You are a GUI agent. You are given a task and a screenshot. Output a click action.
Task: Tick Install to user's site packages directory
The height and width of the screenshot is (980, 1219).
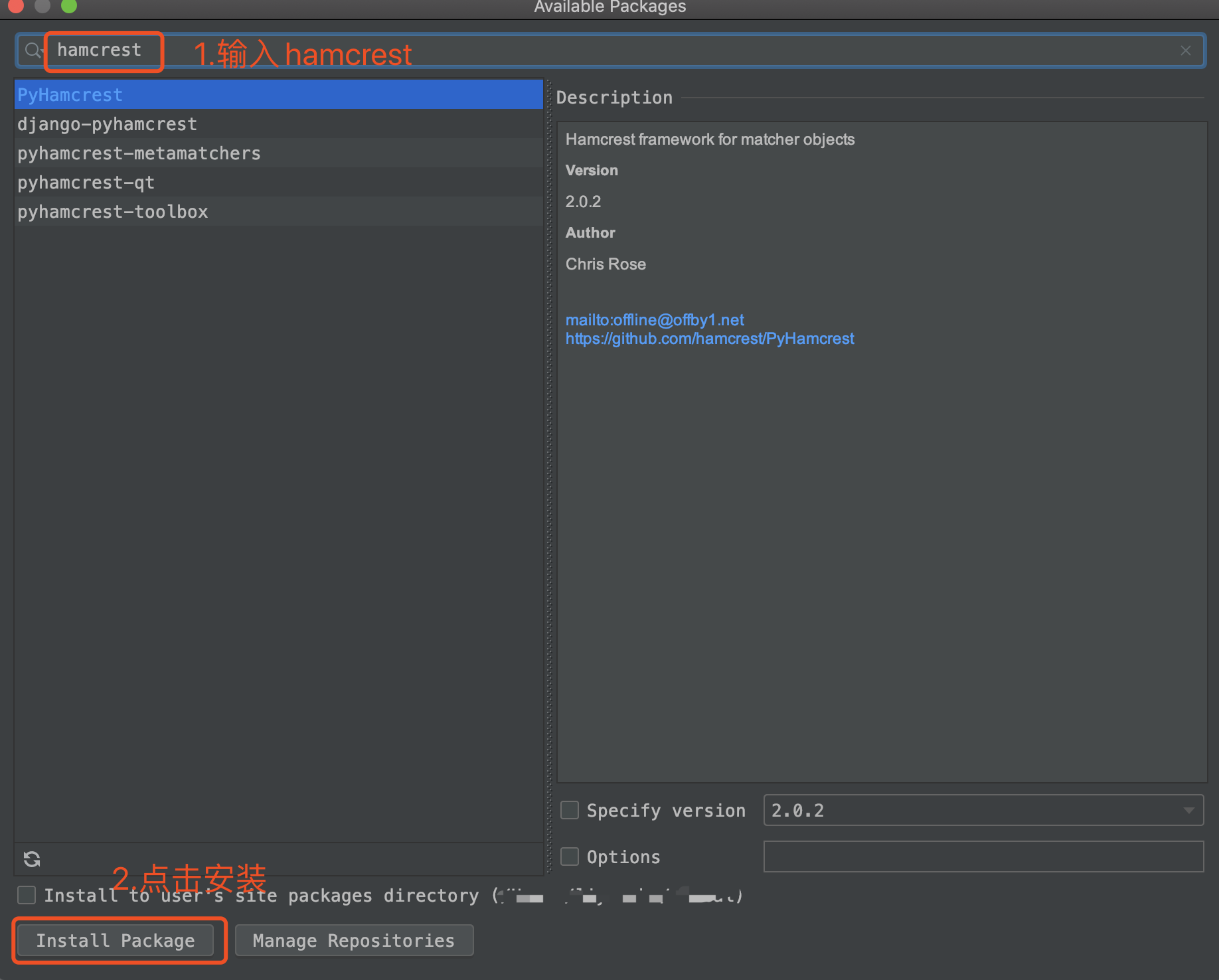pos(27,895)
